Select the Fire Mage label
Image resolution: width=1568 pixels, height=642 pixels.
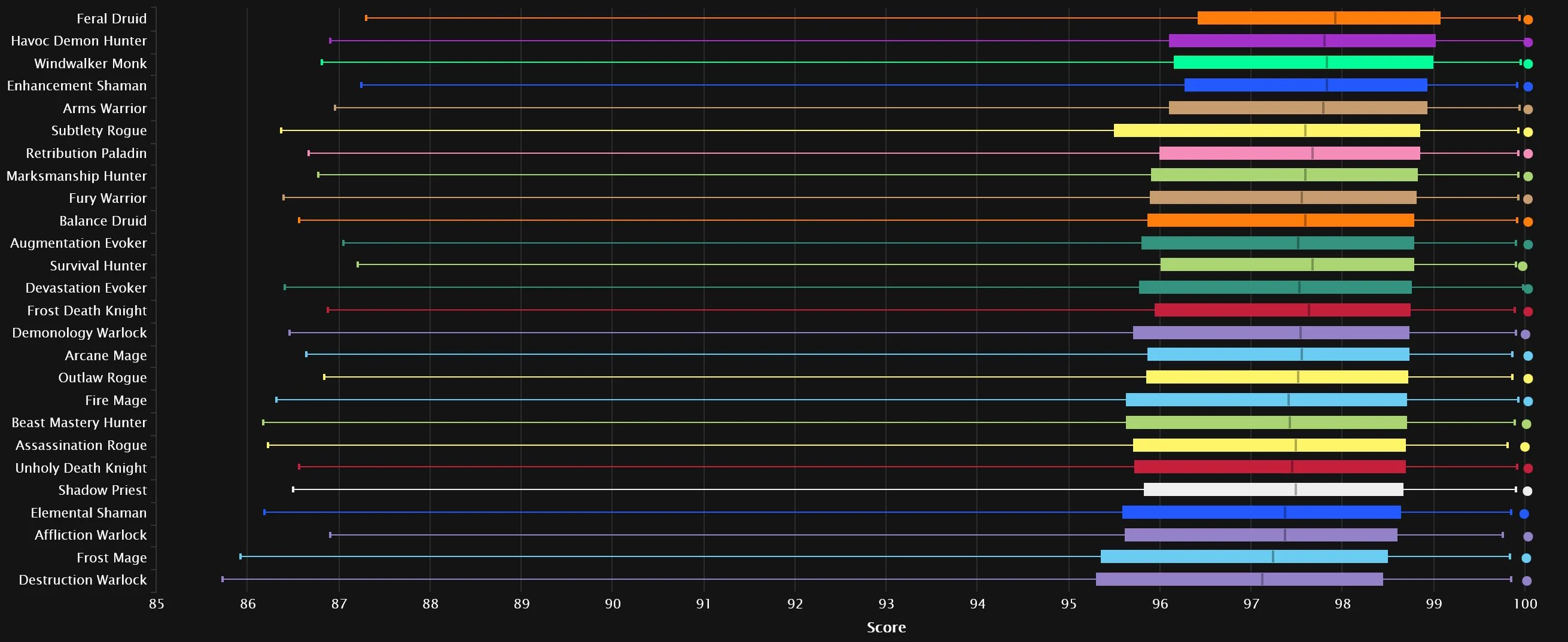click(x=115, y=400)
